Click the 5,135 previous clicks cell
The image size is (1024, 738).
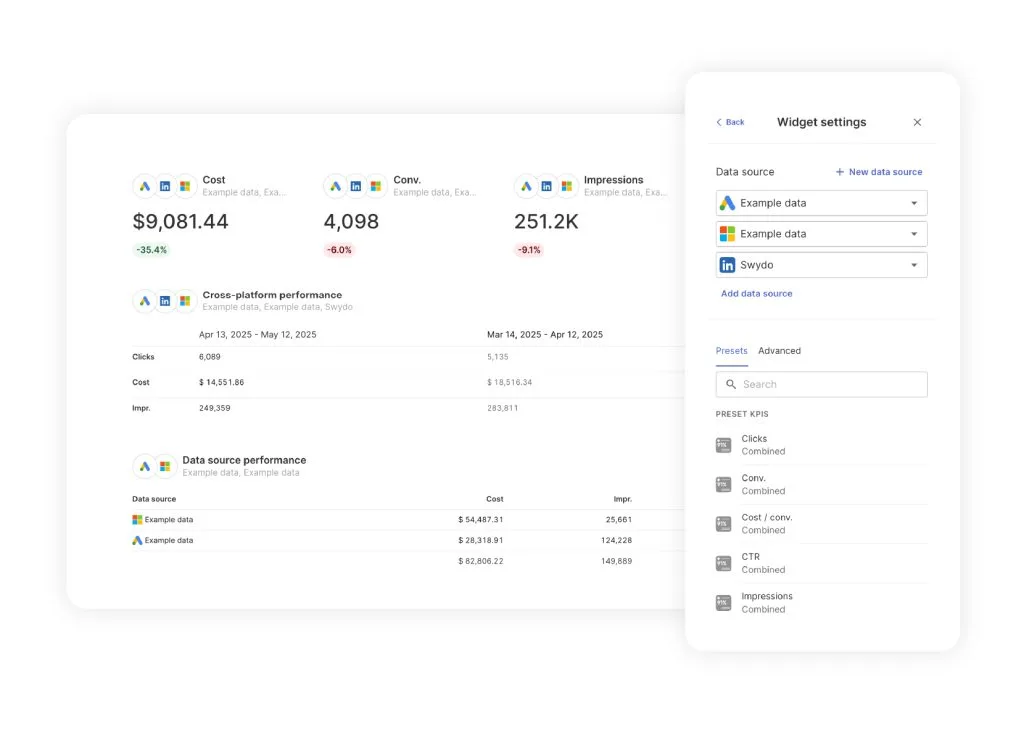click(498, 357)
